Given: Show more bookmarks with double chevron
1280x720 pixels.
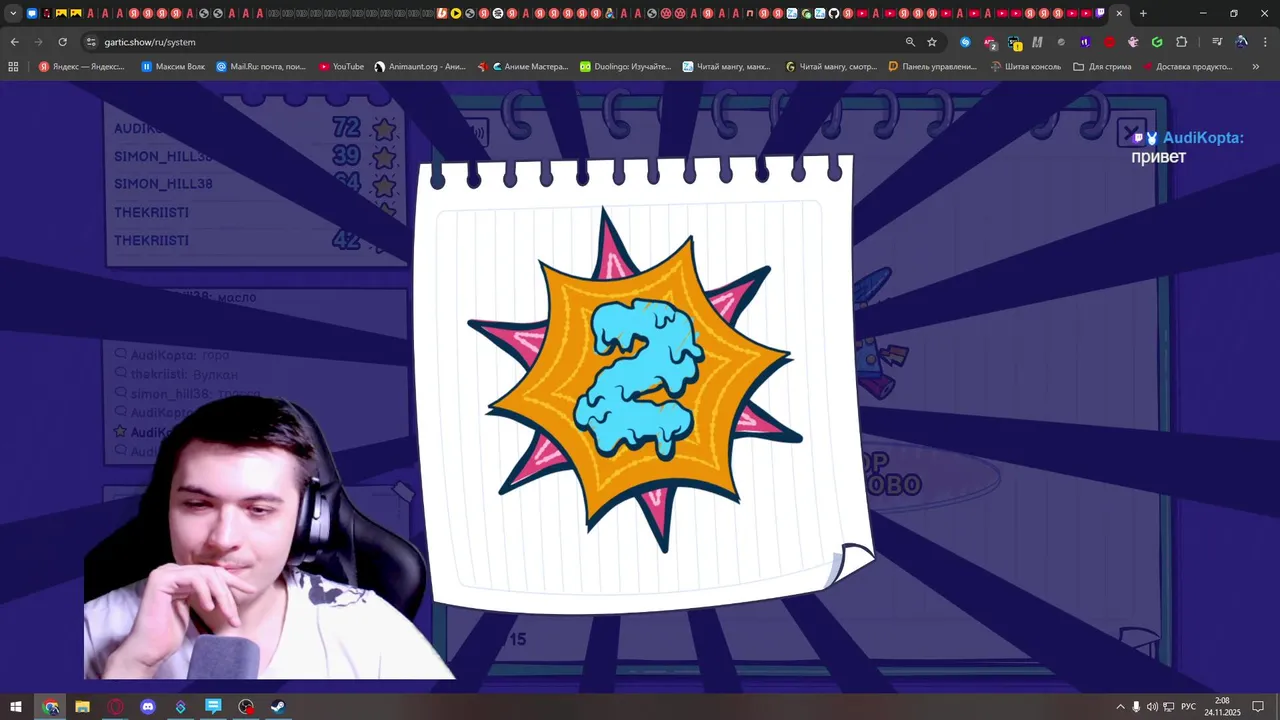Looking at the screenshot, I should [1256, 67].
